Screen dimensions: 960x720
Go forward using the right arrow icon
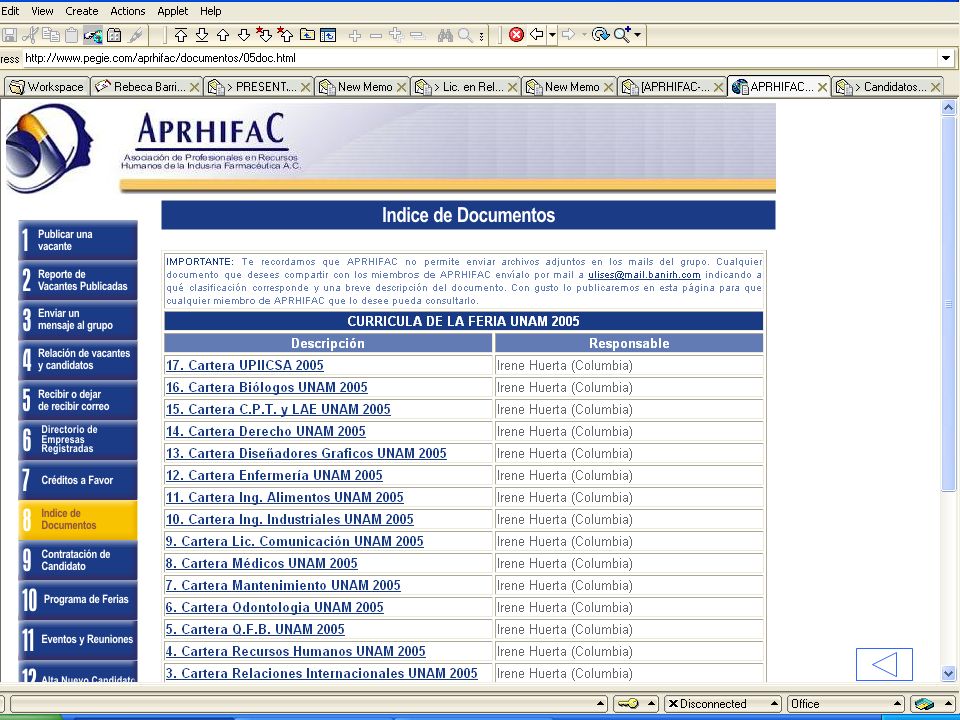click(569, 35)
